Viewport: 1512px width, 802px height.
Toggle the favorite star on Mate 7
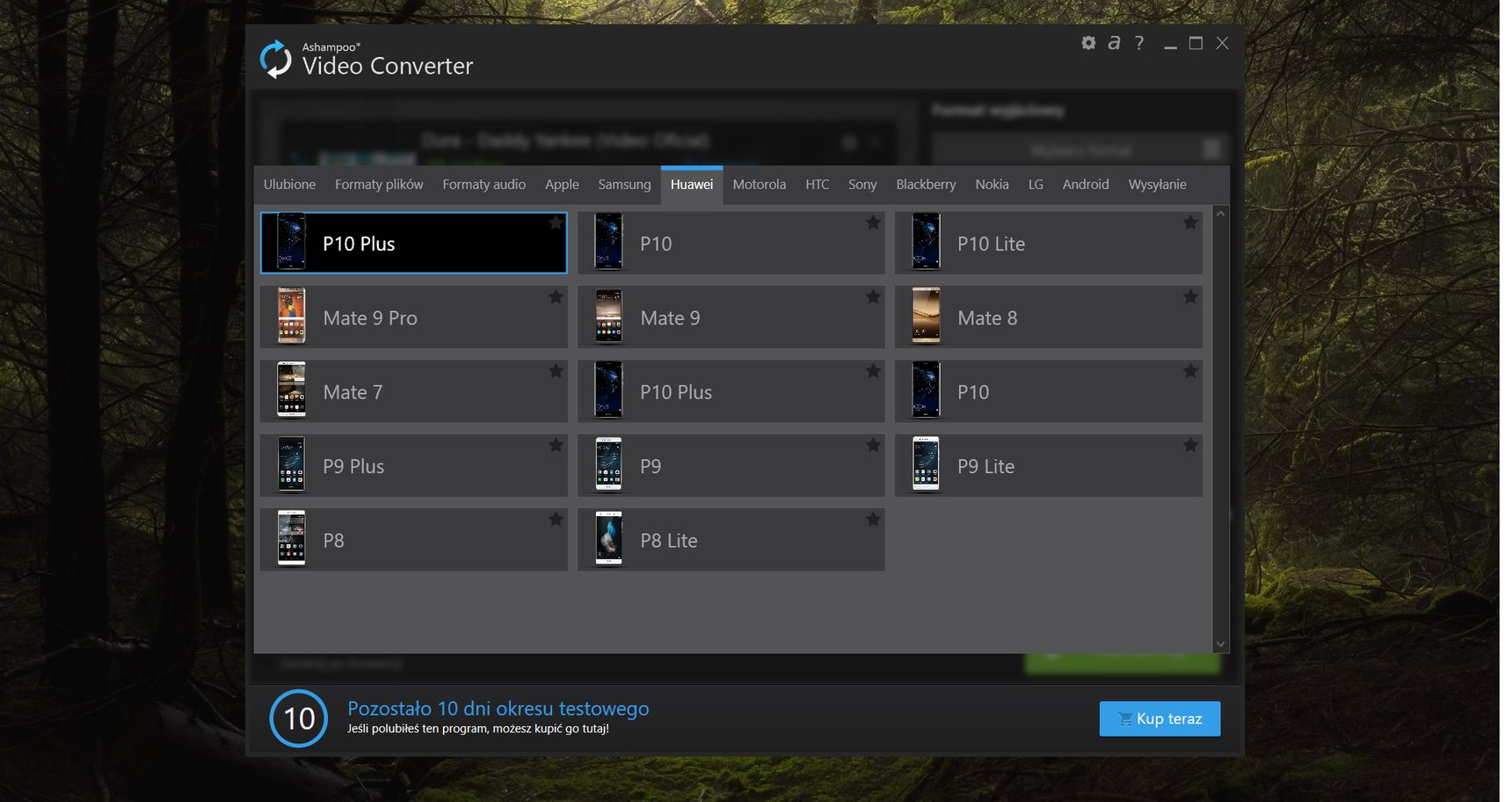556,371
